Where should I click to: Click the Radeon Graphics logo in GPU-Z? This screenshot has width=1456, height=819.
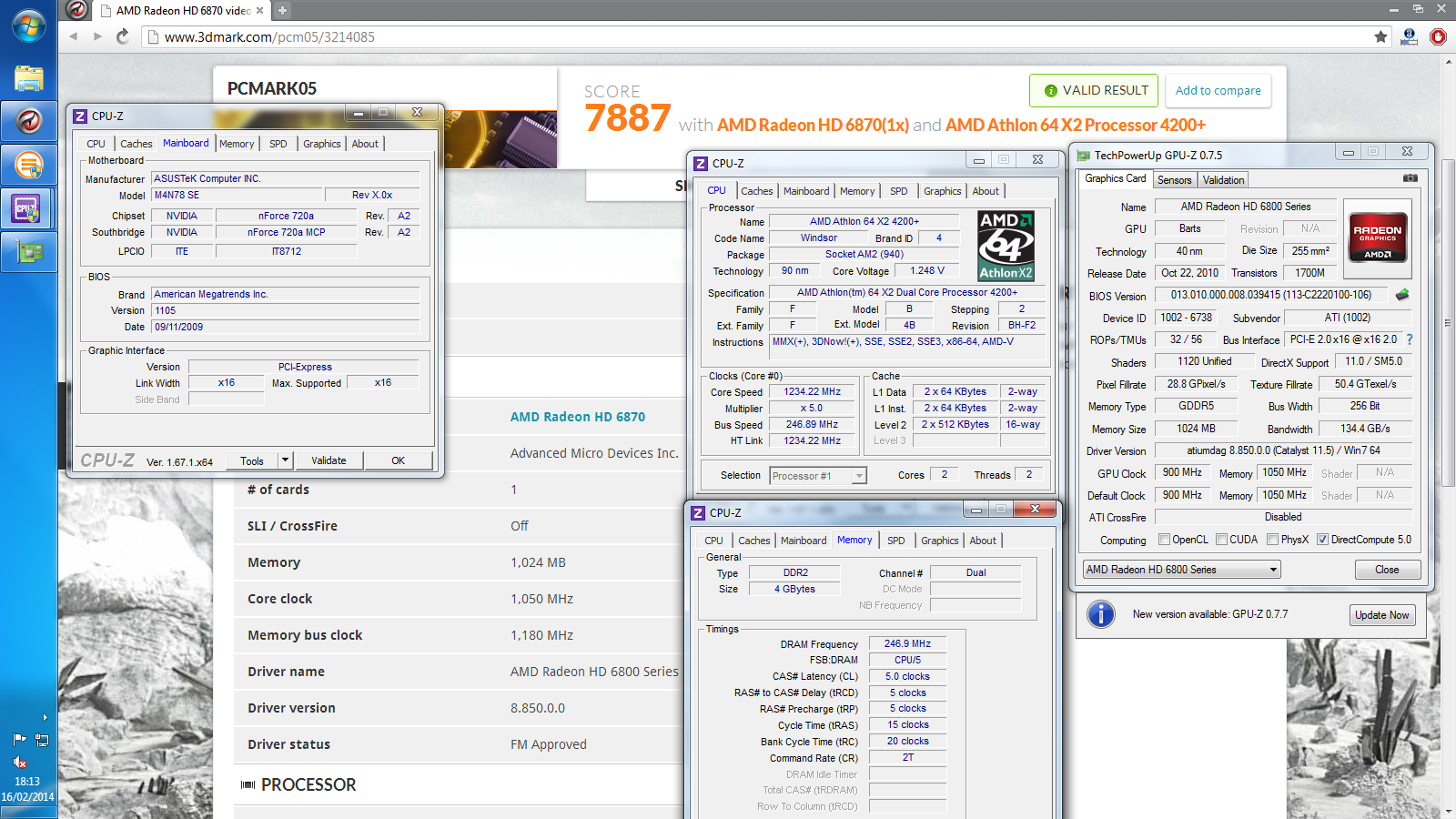point(1378,238)
